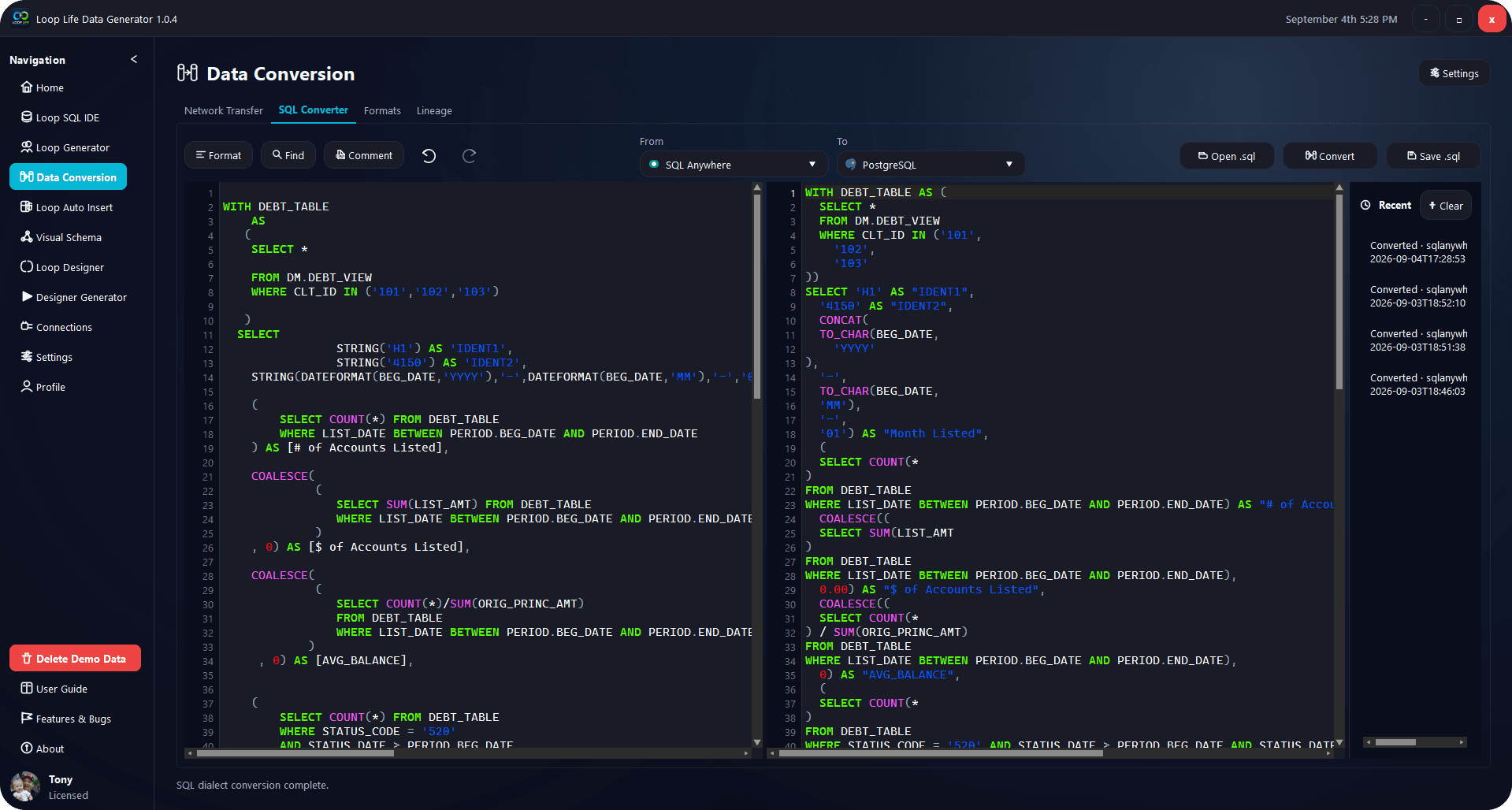This screenshot has height=810, width=1512.
Task: Open the Lineage tab
Action: [434, 110]
